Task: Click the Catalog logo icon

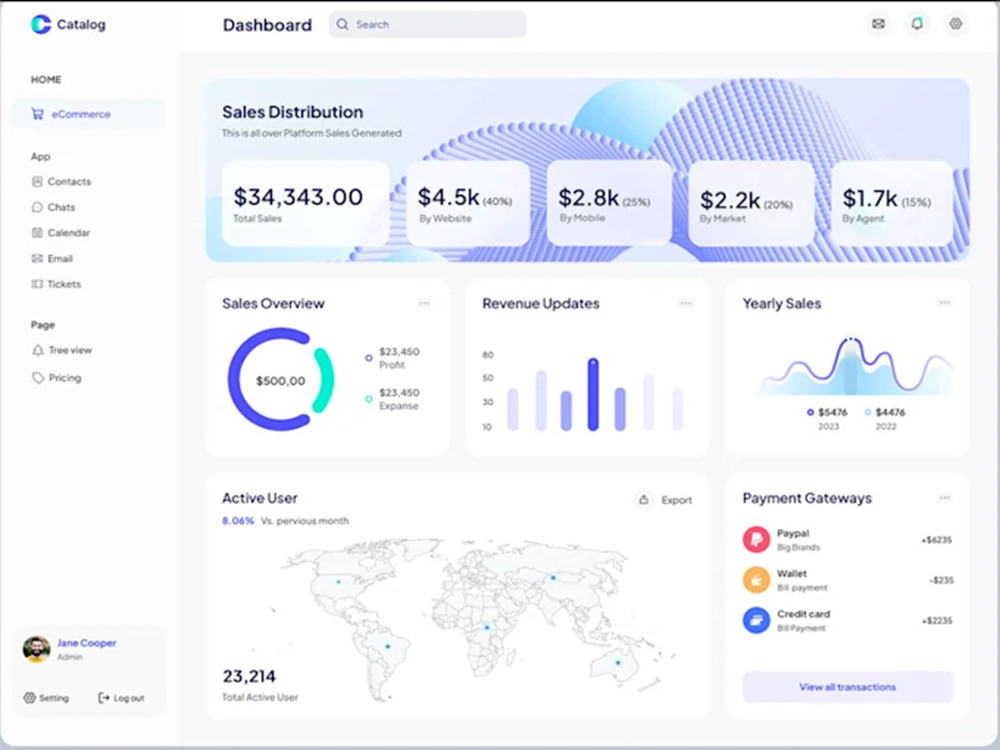Action: tap(41, 24)
